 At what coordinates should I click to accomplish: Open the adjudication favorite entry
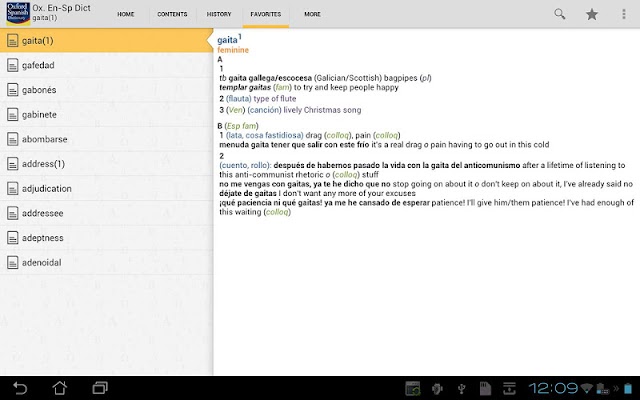click(107, 189)
